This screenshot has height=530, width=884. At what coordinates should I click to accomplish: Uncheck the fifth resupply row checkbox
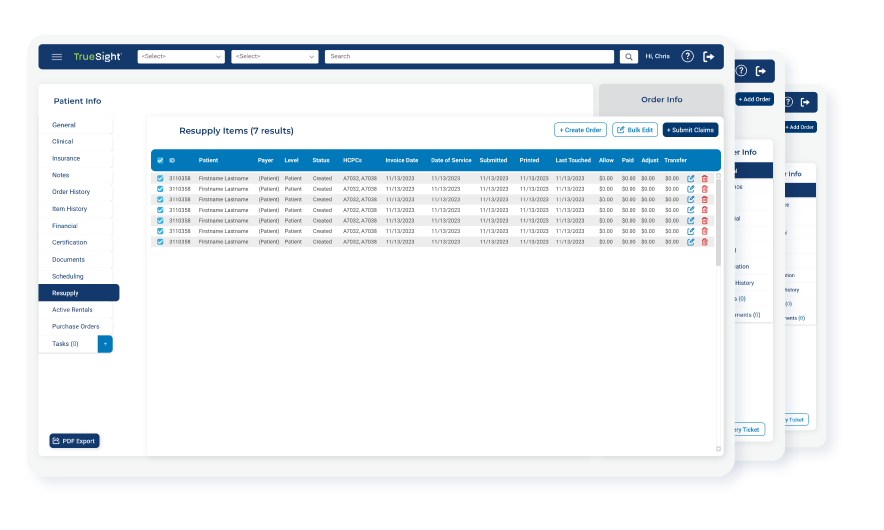pyautogui.click(x=160, y=220)
